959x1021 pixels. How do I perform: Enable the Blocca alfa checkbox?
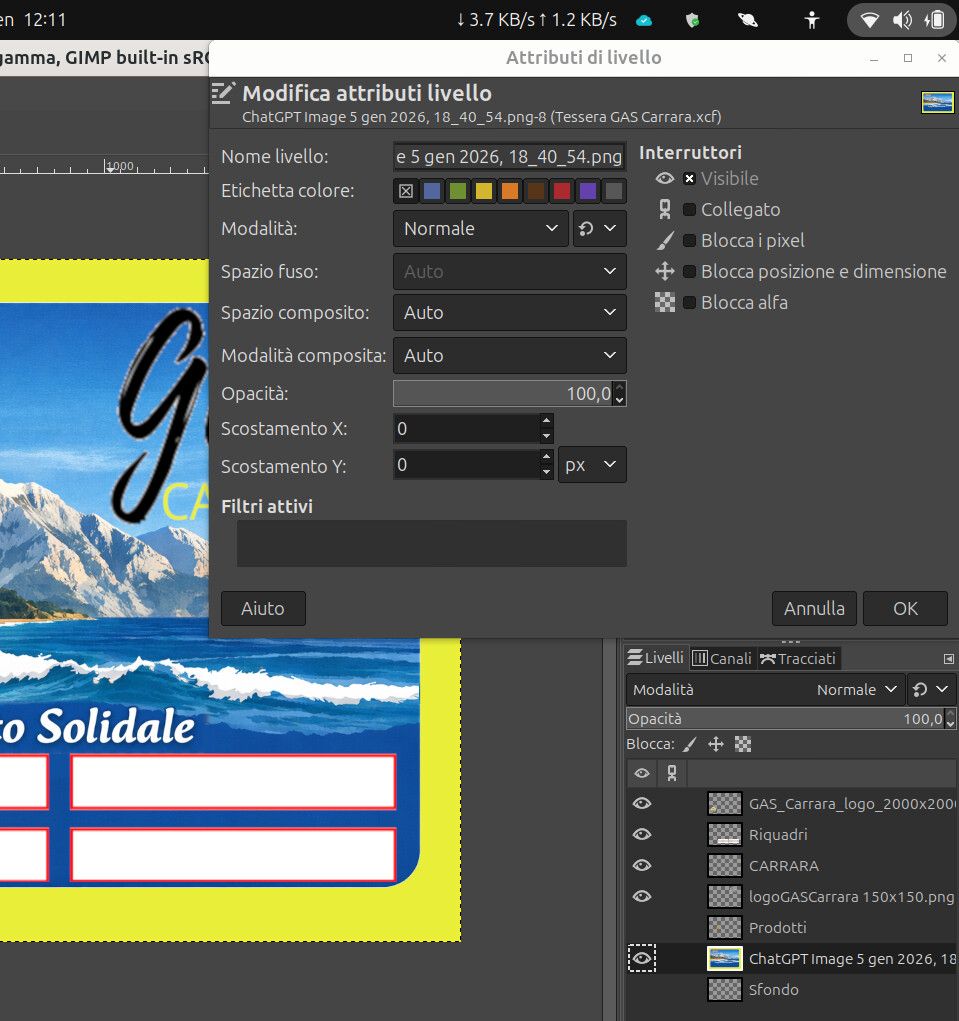point(689,303)
